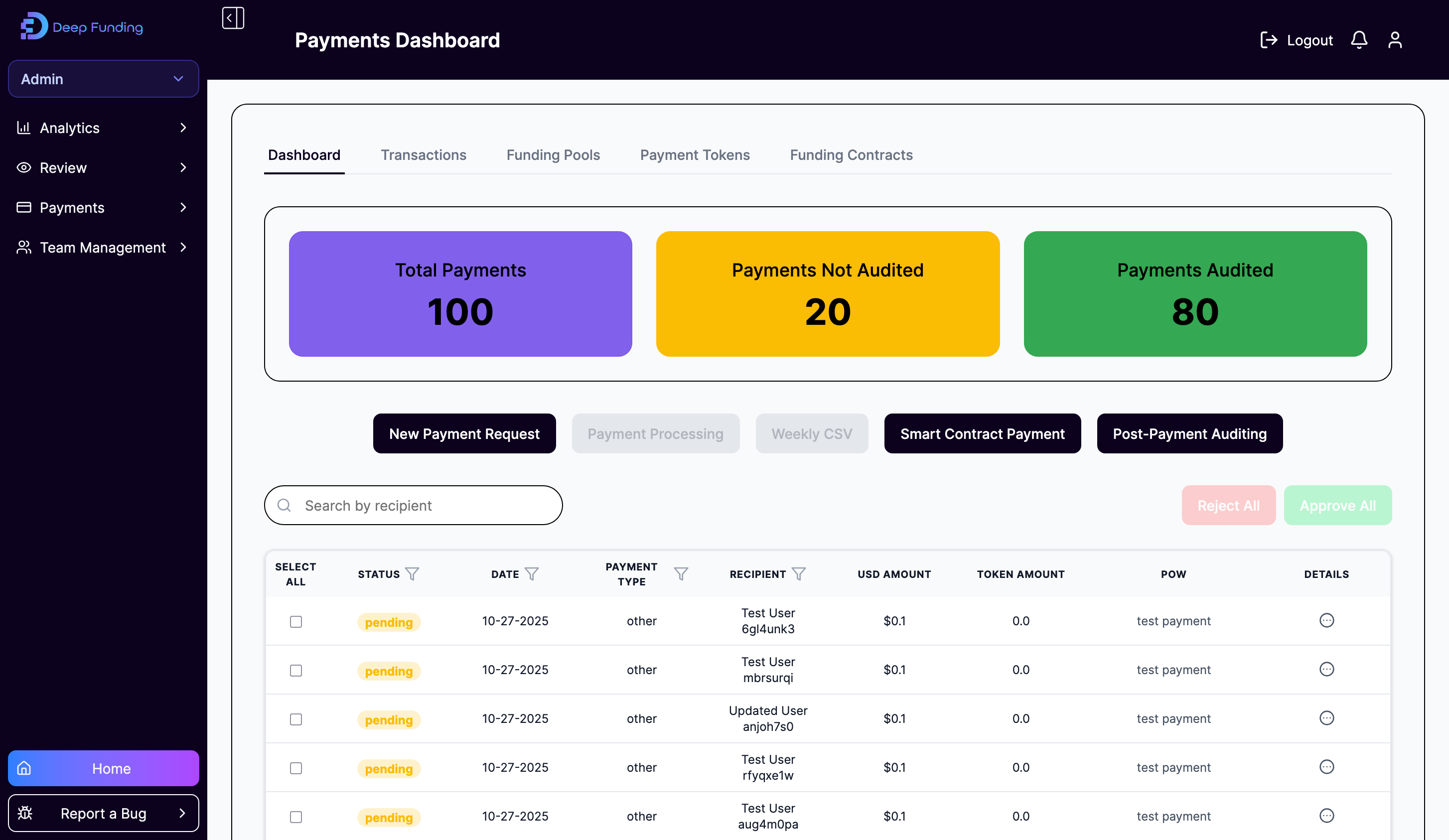Click 'test payment' POW for anjoh7s0 row
The height and width of the screenshot is (840, 1449).
[x=1173, y=719]
